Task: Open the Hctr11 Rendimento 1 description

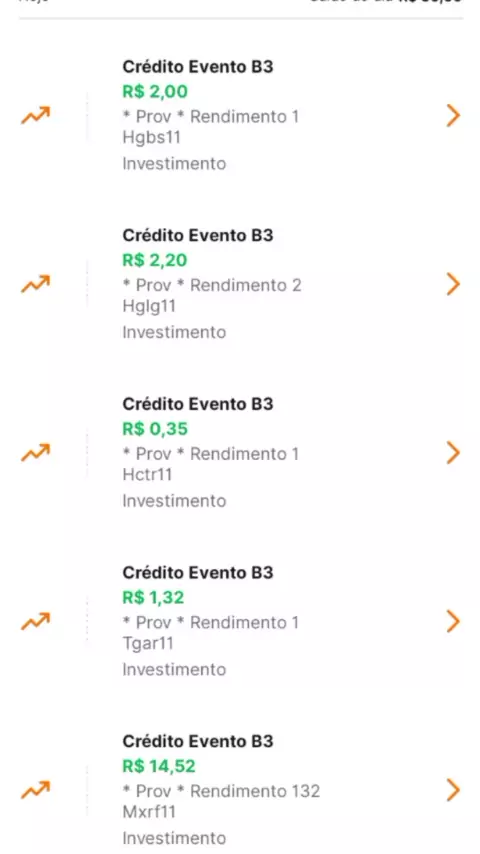Action: pyautogui.click(x=211, y=464)
